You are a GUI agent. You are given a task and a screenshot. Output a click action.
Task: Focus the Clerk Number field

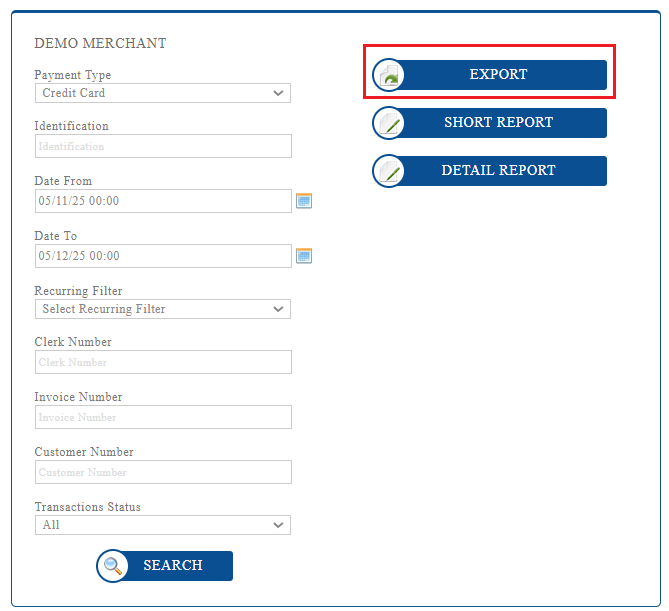tap(162, 362)
